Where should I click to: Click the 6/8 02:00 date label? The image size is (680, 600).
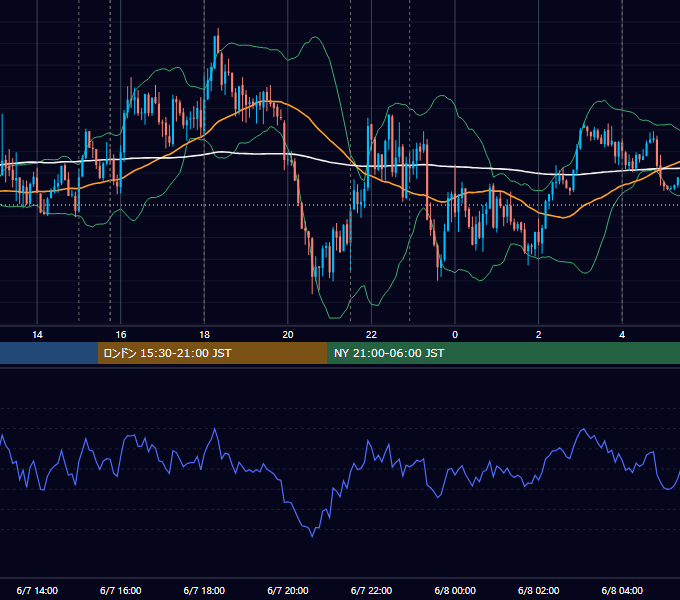tap(538, 590)
